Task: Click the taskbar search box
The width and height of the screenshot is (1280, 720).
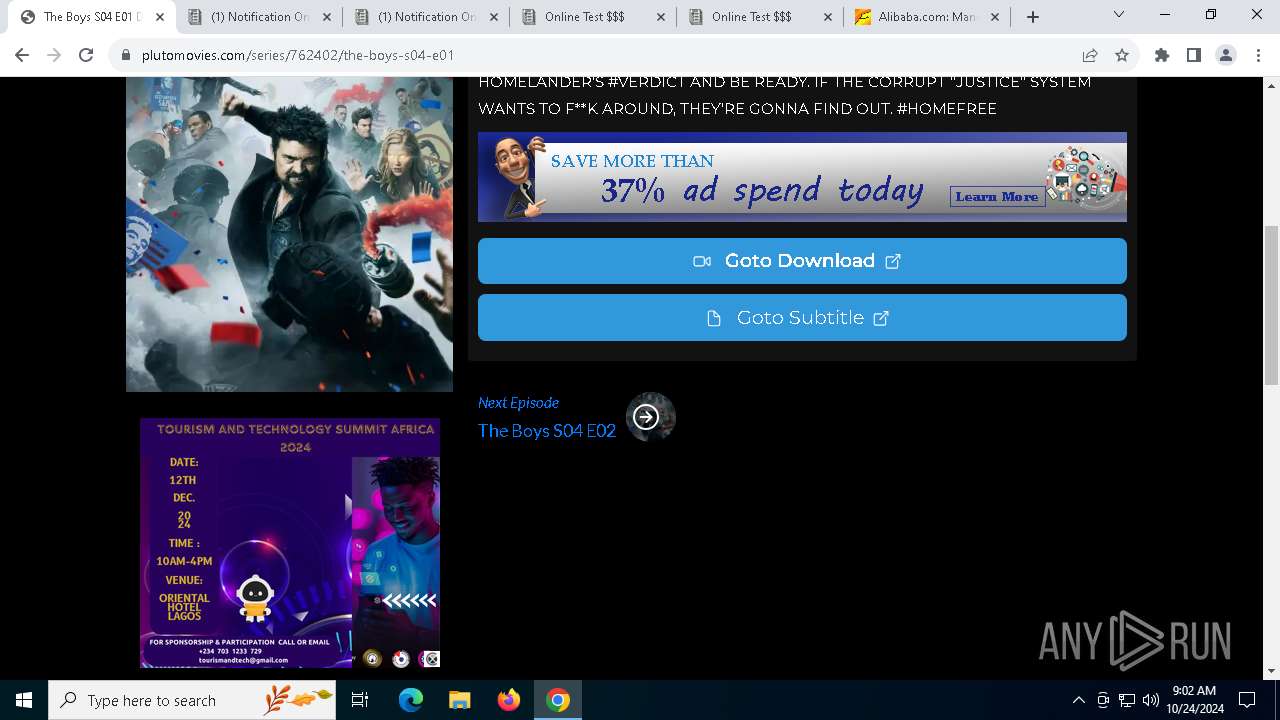Action: tap(192, 700)
